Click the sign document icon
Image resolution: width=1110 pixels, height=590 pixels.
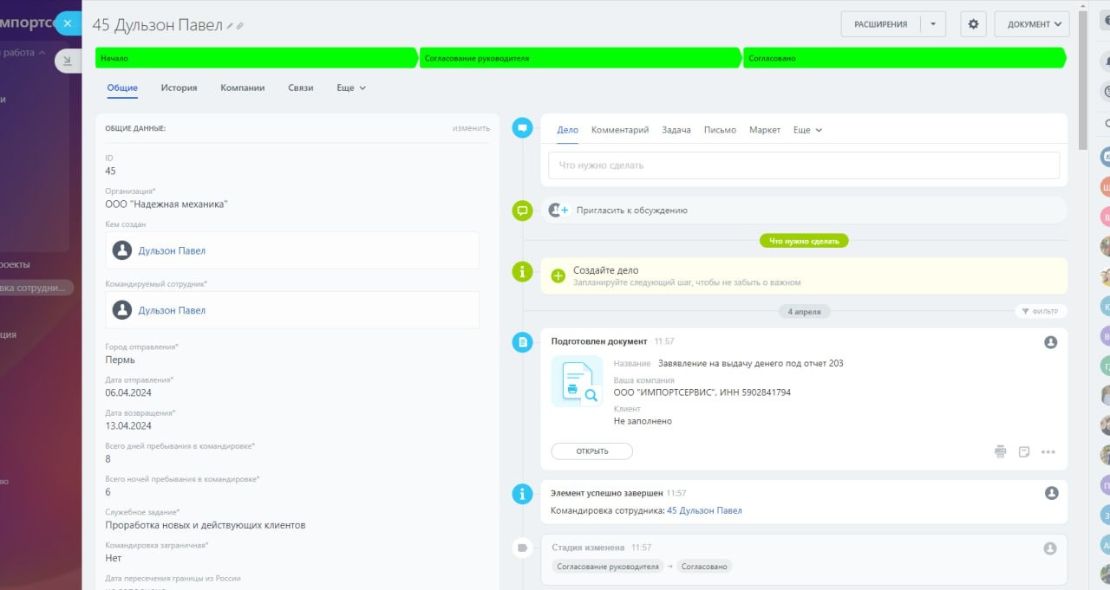pyautogui.click(x=1024, y=452)
